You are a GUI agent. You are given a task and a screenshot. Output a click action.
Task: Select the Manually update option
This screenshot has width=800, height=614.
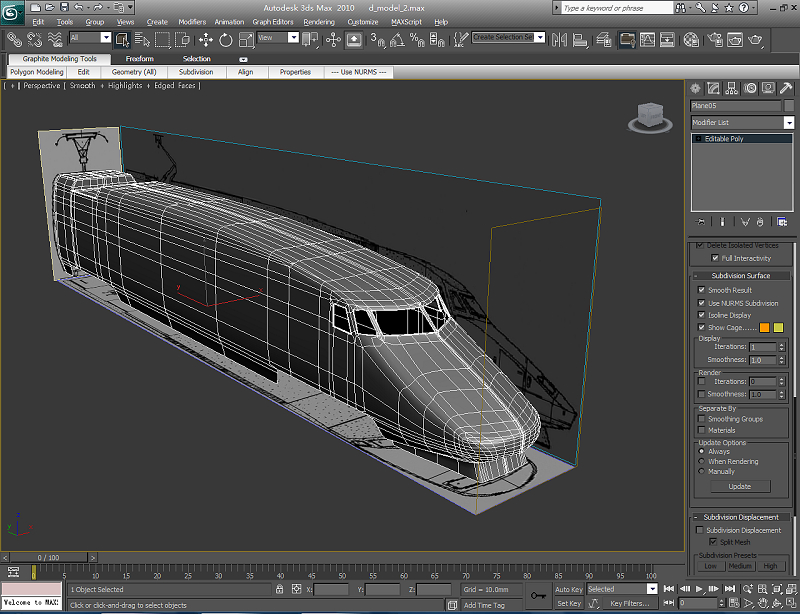[702, 471]
